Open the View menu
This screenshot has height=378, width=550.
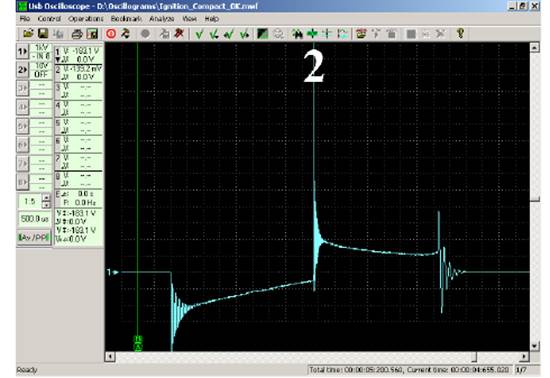pos(189,19)
